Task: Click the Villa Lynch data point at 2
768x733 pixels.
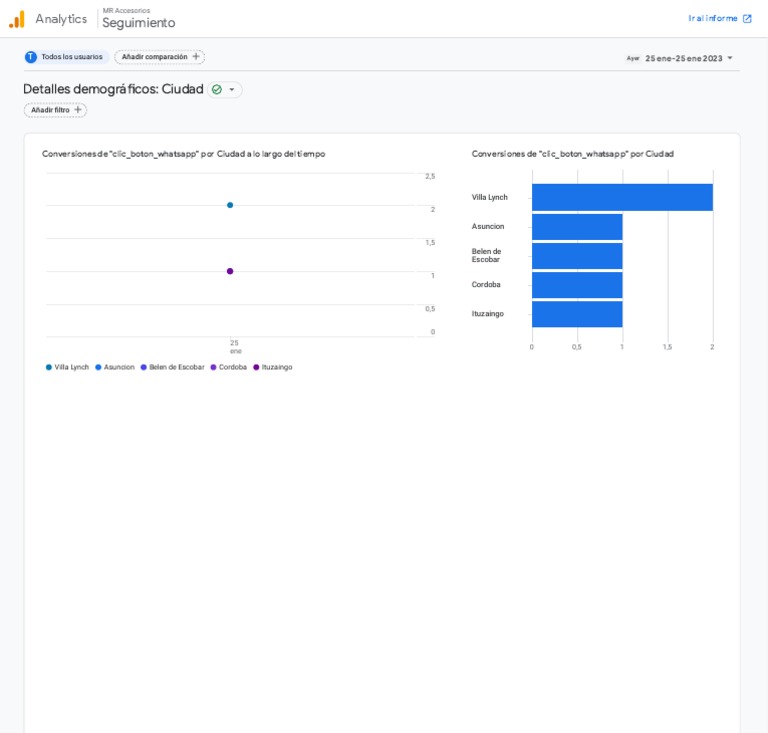Action: pyautogui.click(x=230, y=205)
